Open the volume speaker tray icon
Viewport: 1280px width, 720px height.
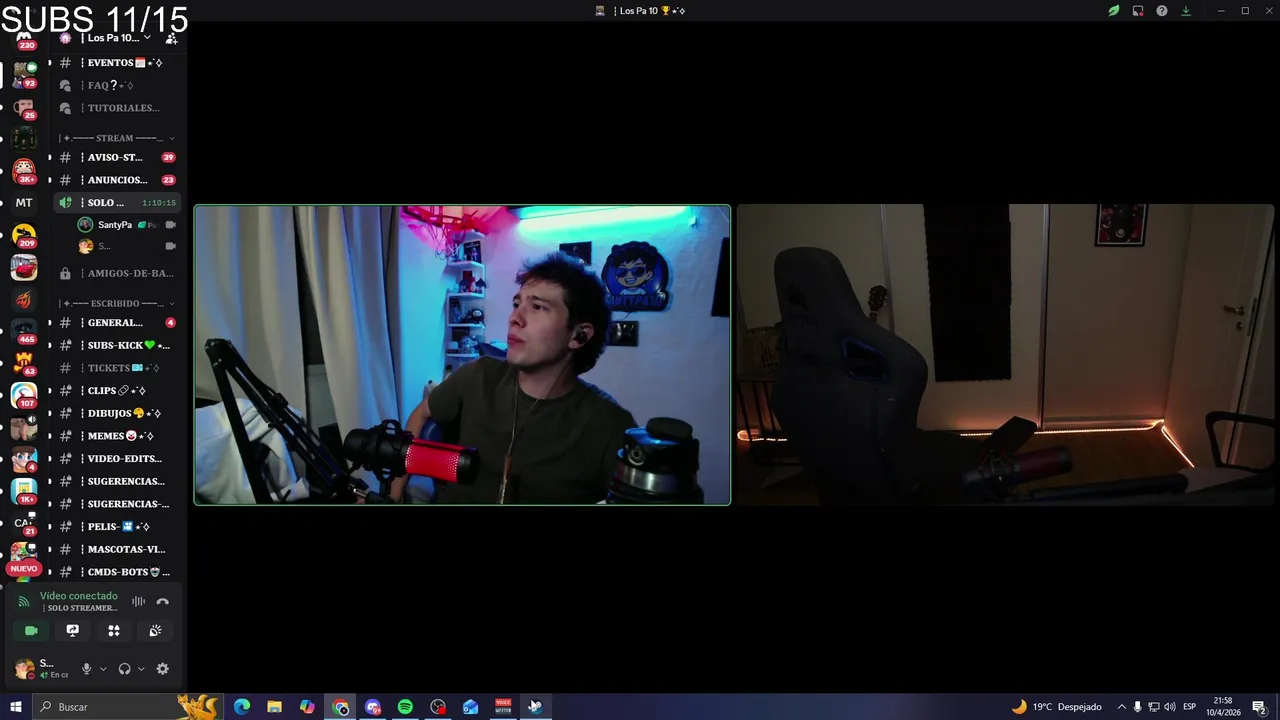[x=1169, y=707]
